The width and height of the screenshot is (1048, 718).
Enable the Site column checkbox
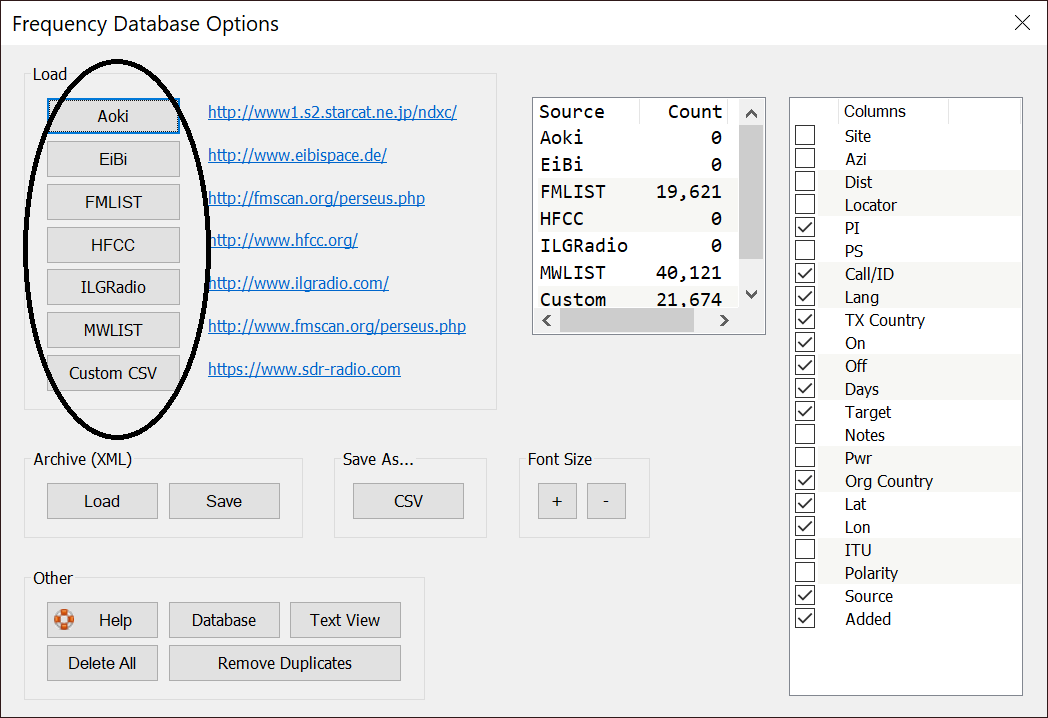point(805,136)
